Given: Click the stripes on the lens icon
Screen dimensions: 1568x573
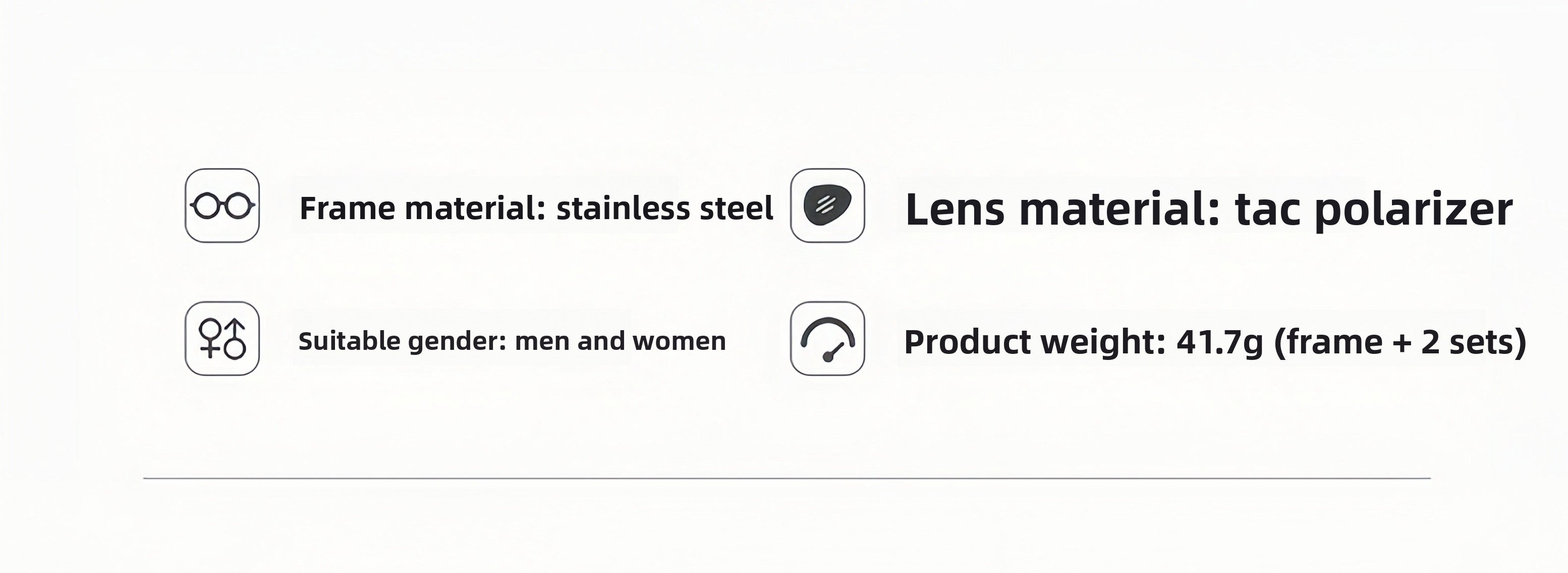Looking at the screenshot, I should click(824, 204).
